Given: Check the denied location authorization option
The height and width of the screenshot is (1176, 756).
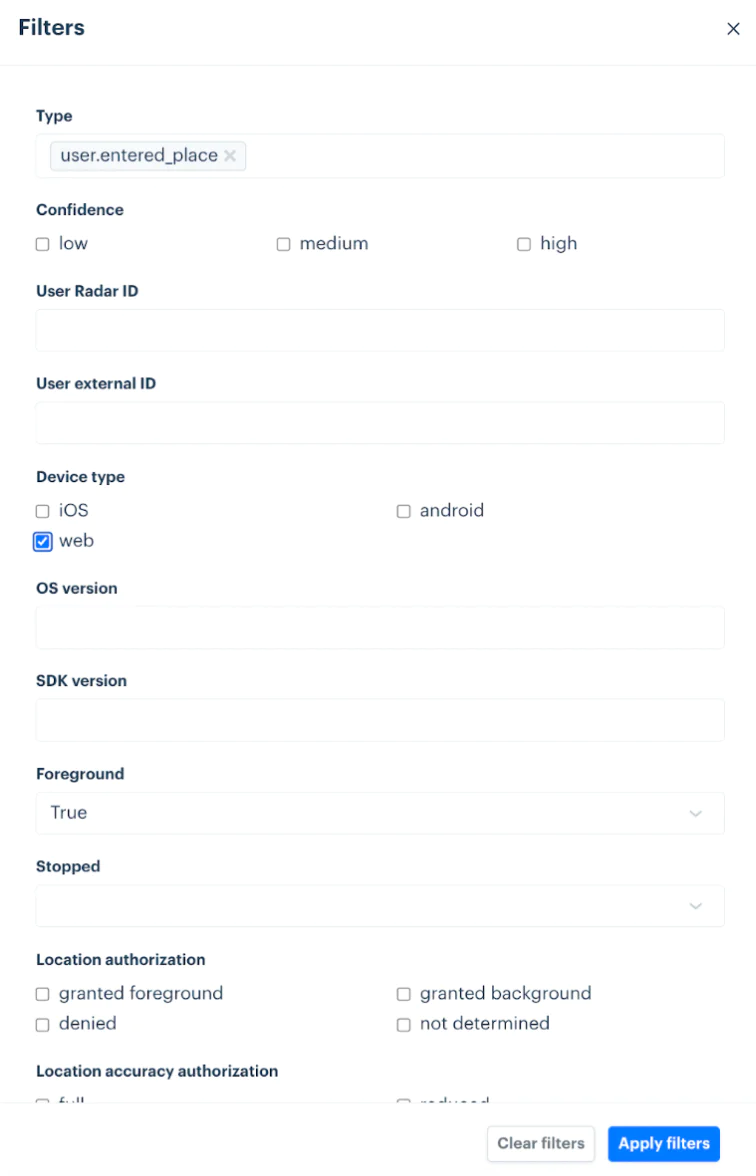Looking at the screenshot, I should point(42,1023).
